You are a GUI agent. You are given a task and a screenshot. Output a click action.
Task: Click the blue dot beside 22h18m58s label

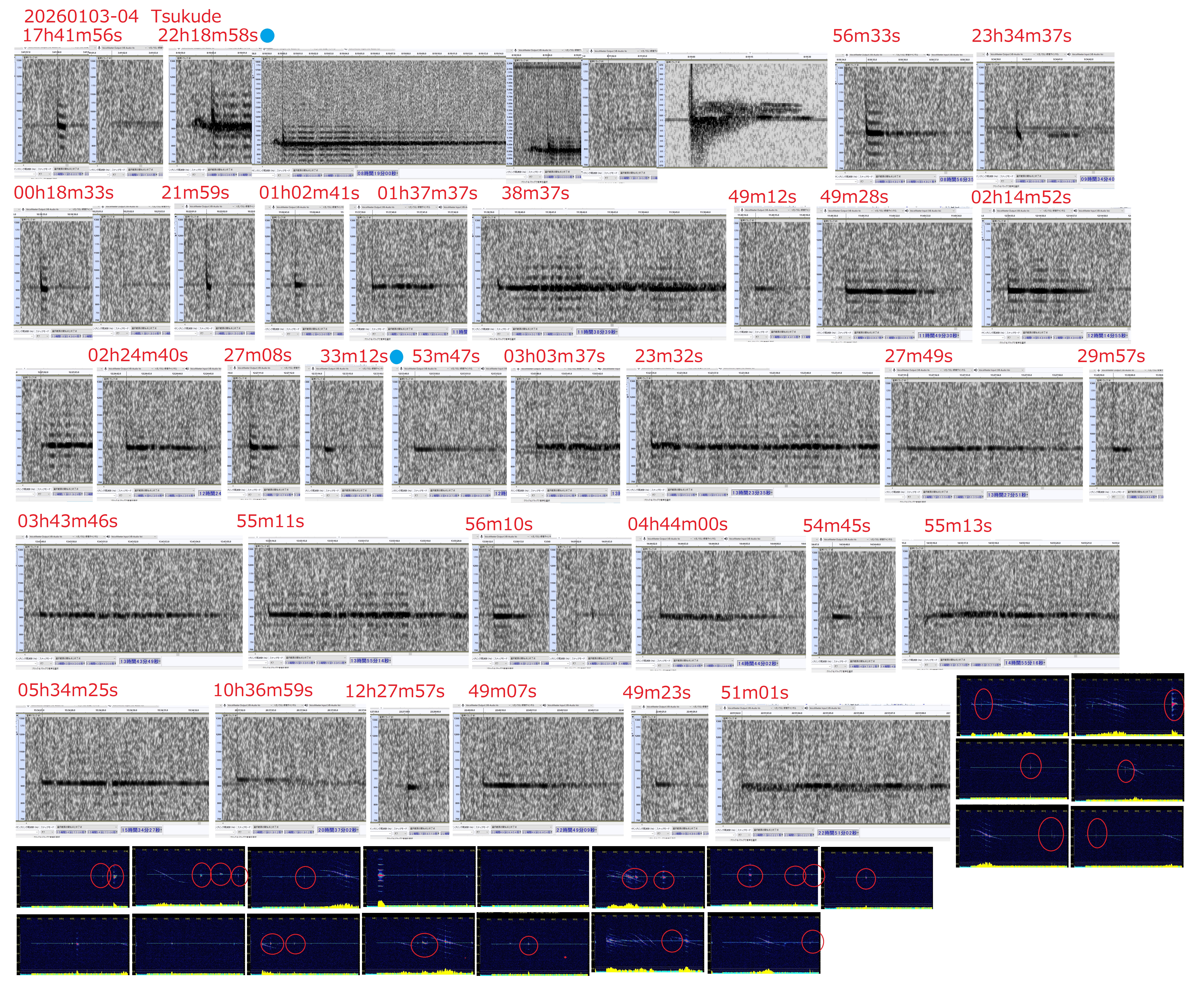[267, 36]
